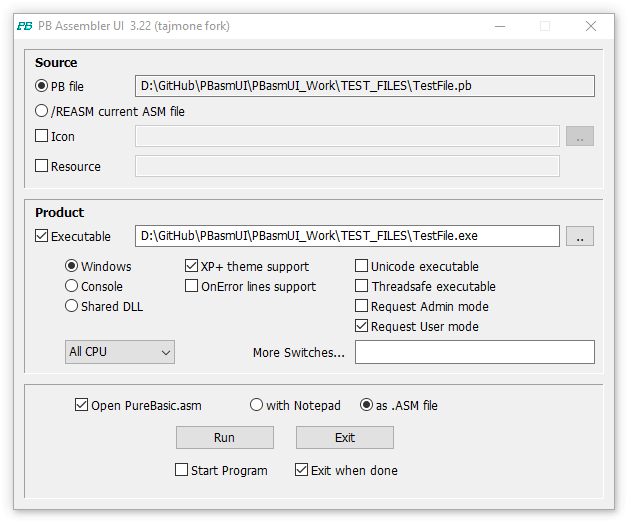Click the Exit button

[345, 437]
